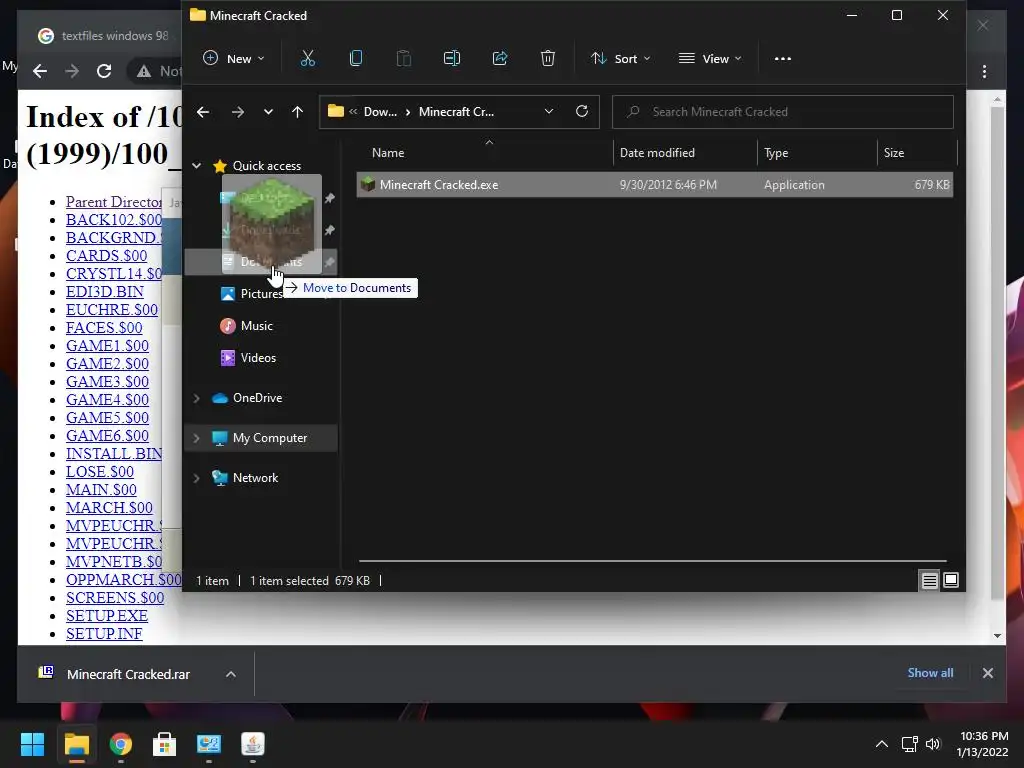Open the Start menu on the taskbar
Screen dimensions: 1024x768
[x=32, y=744]
